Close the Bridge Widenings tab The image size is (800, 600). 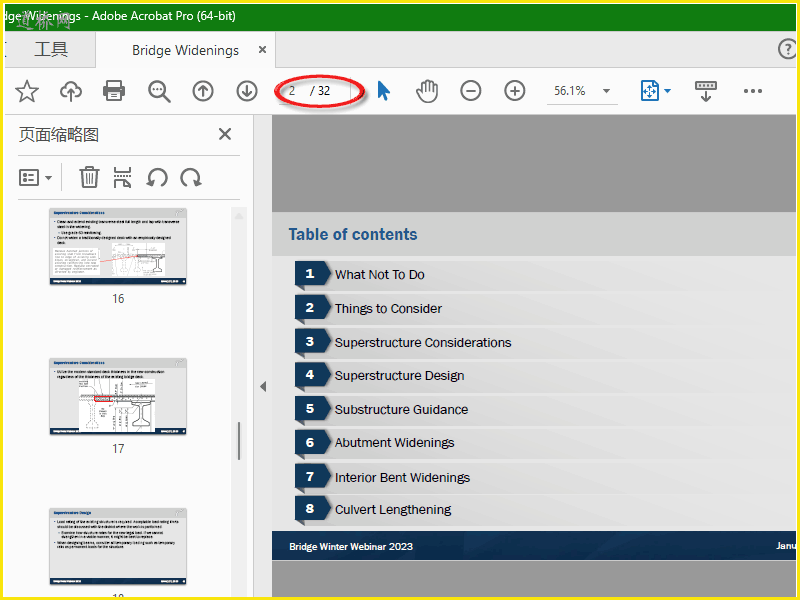(262, 49)
